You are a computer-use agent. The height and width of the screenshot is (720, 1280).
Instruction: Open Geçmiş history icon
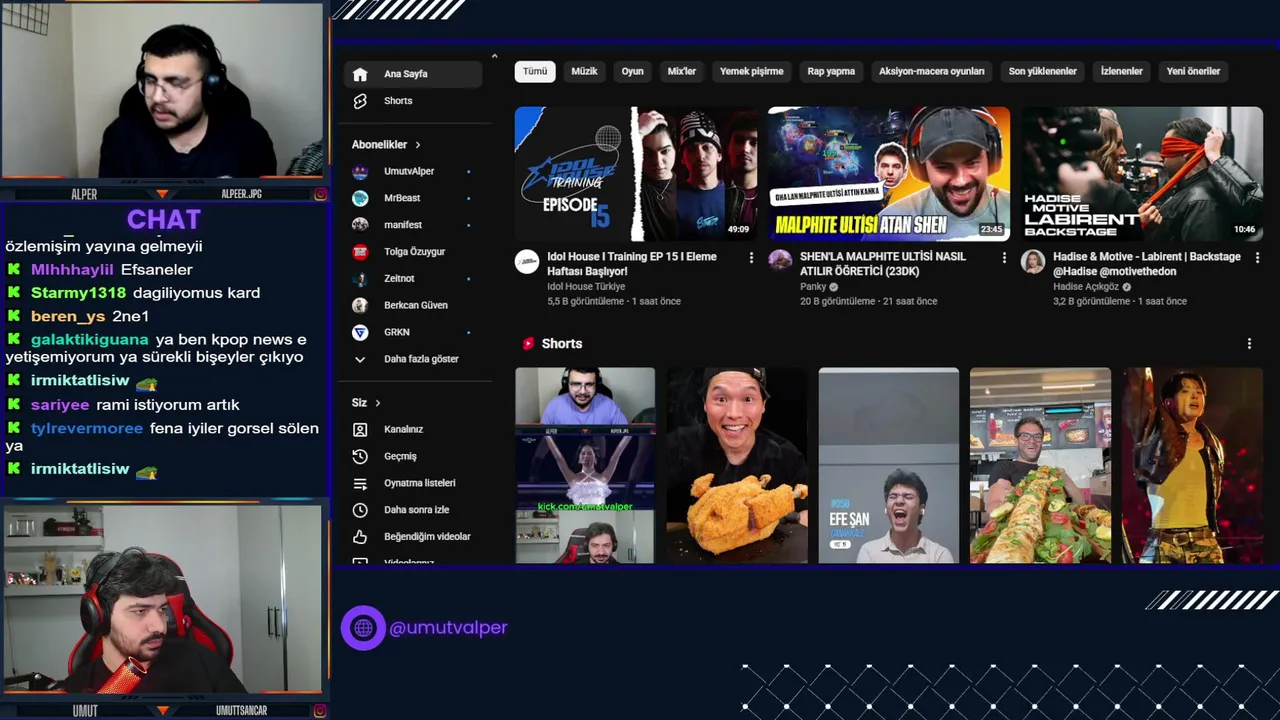click(360, 456)
